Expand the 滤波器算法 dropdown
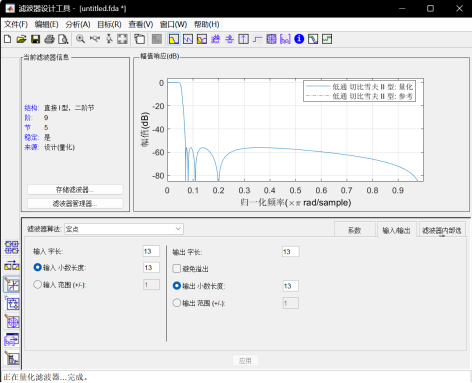Image resolution: width=472 pixels, height=383 pixels. pyautogui.click(x=124, y=229)
